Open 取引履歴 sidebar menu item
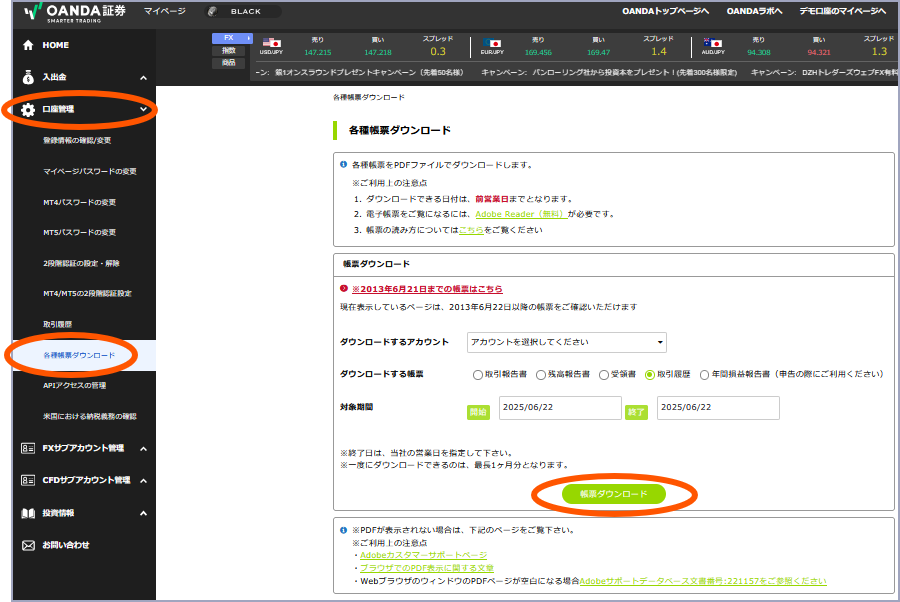This screenshot has width=900, height=602. [58, 324]
